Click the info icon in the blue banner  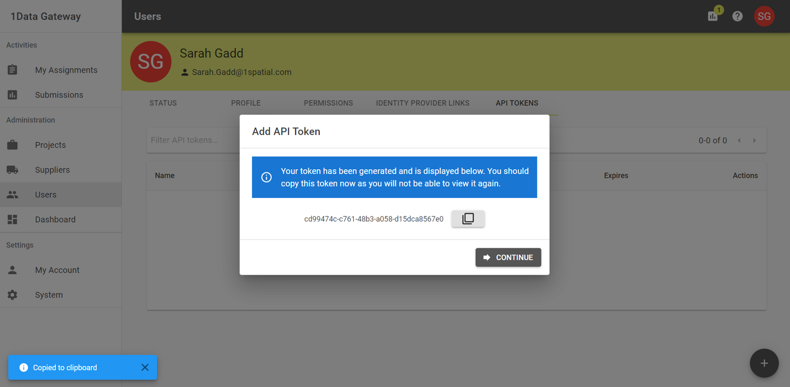click(267, 177)
